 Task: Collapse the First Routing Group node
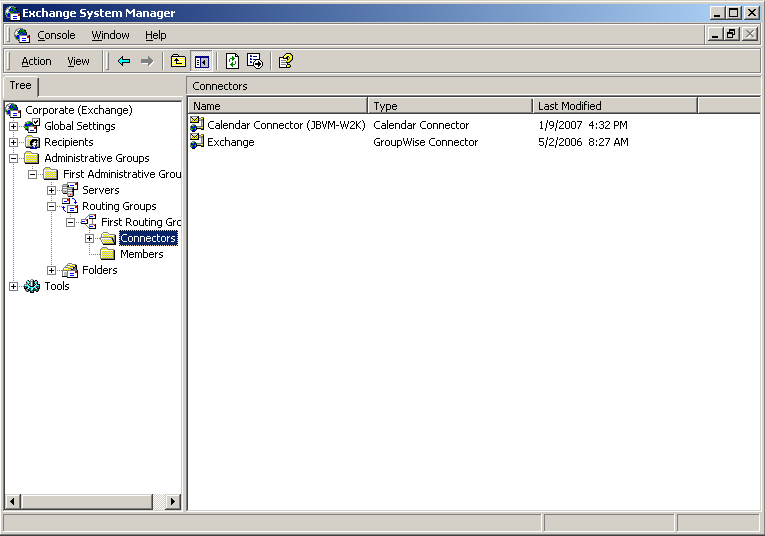pos(70,222)
